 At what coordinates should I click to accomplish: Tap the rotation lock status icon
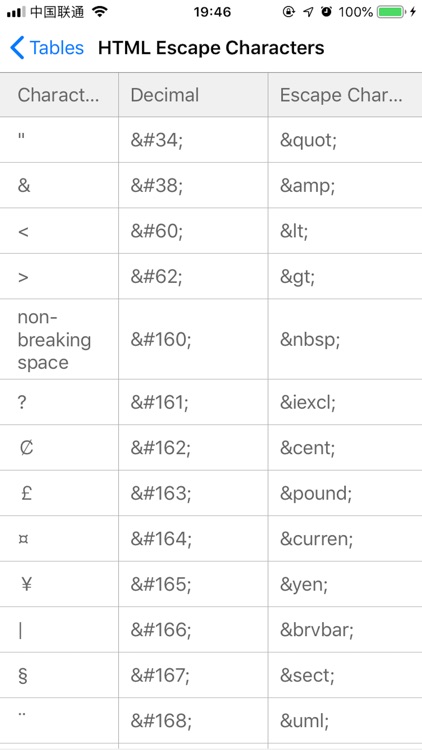pyautogui.click(x=289, y=12)
